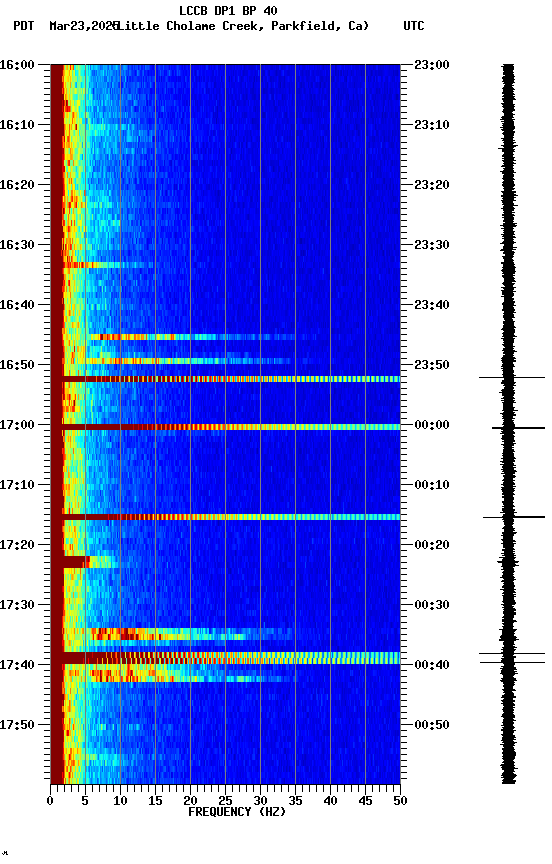The height and width of the screenshot is (864, 552).
Task: Click the '00:30' UTC time label
Action: click(x=432, y=605)
